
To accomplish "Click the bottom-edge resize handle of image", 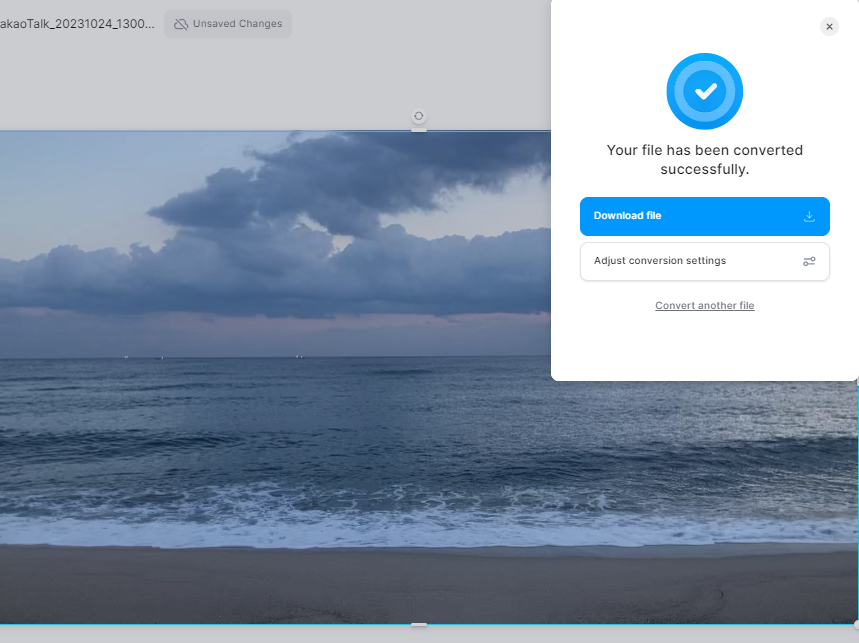I will 419,624.
